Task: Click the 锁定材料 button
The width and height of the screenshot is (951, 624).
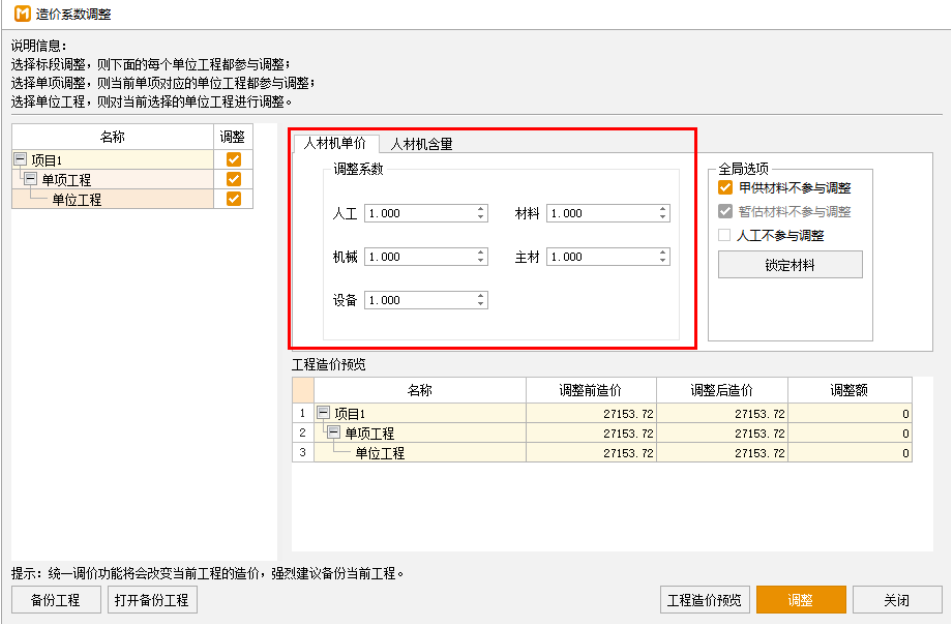Action: click(790, 265)
